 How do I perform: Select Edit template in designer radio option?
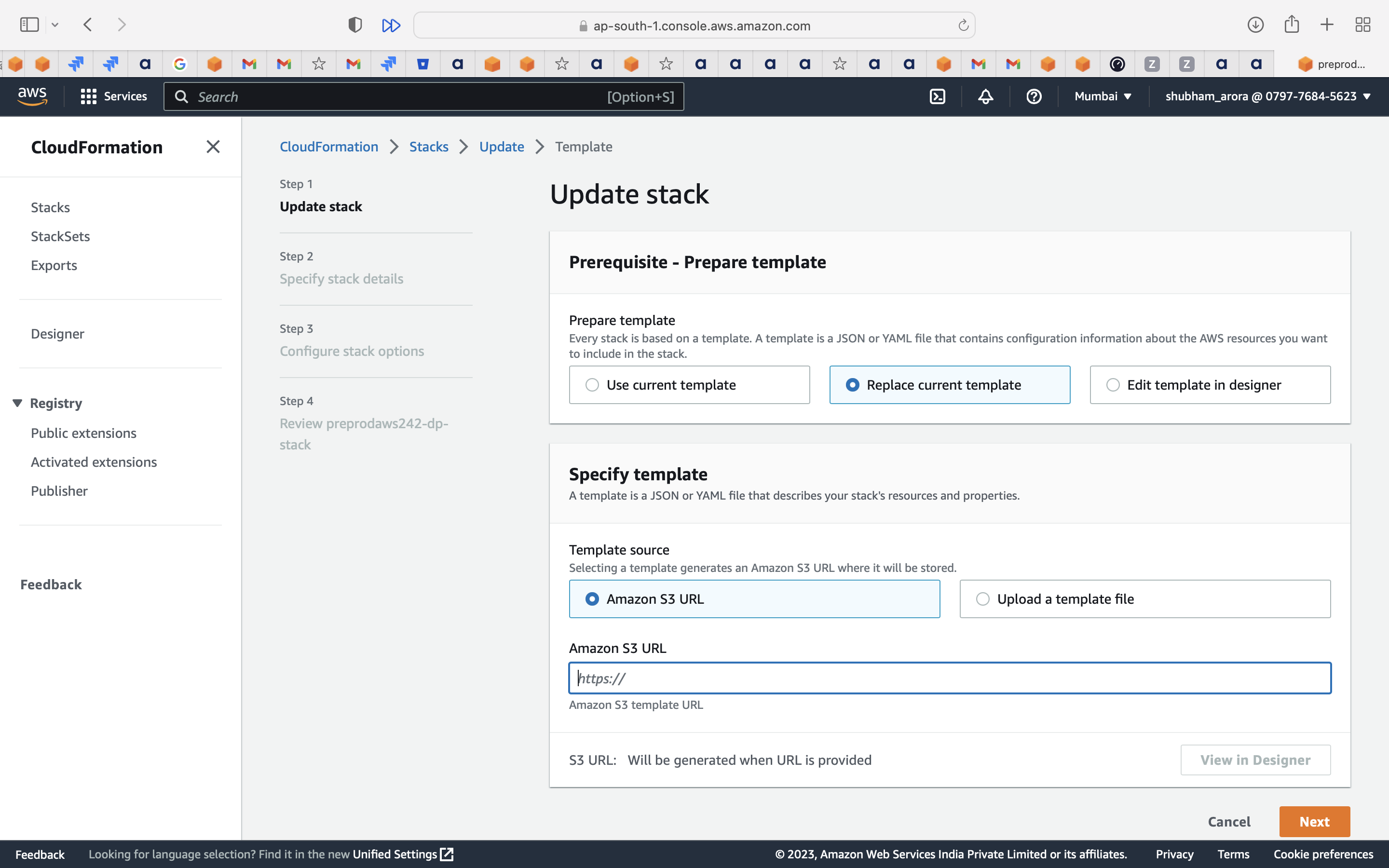pos(1210,385)
